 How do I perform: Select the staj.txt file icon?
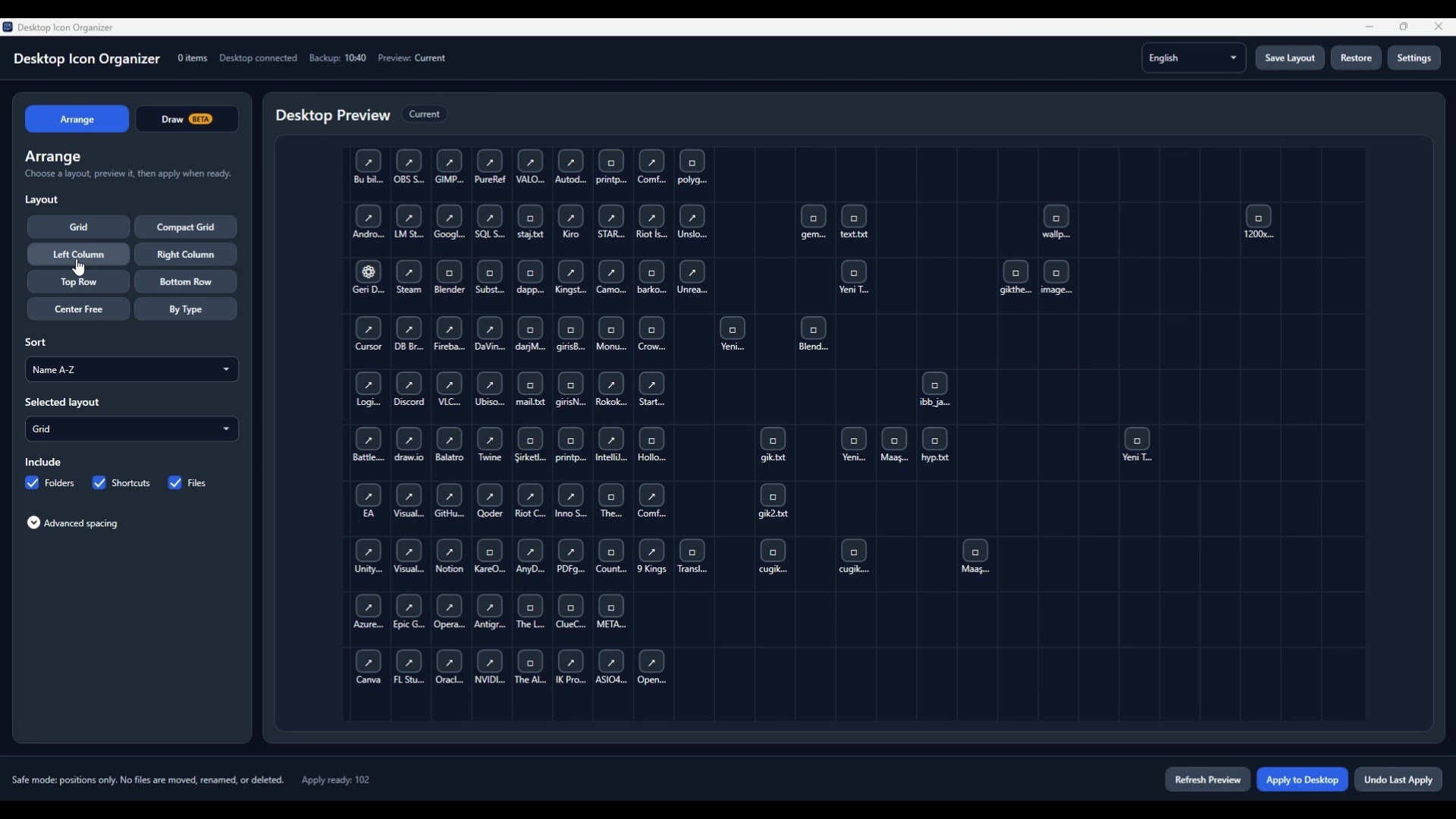pos(531,218)
